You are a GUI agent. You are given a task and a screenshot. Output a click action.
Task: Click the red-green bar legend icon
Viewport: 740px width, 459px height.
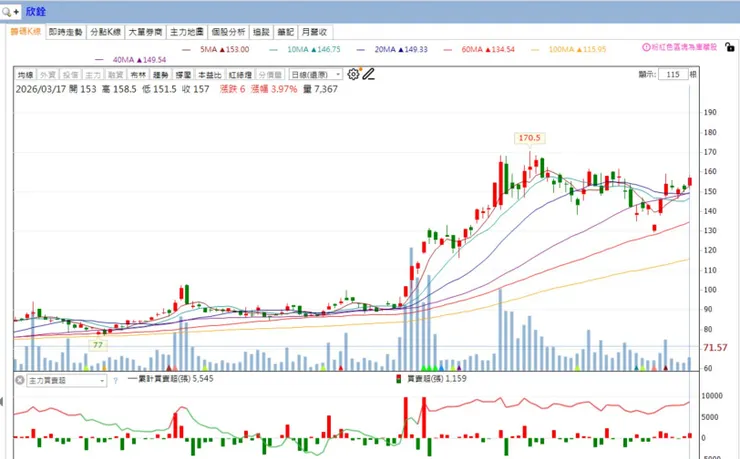click(x=399, y=379)
